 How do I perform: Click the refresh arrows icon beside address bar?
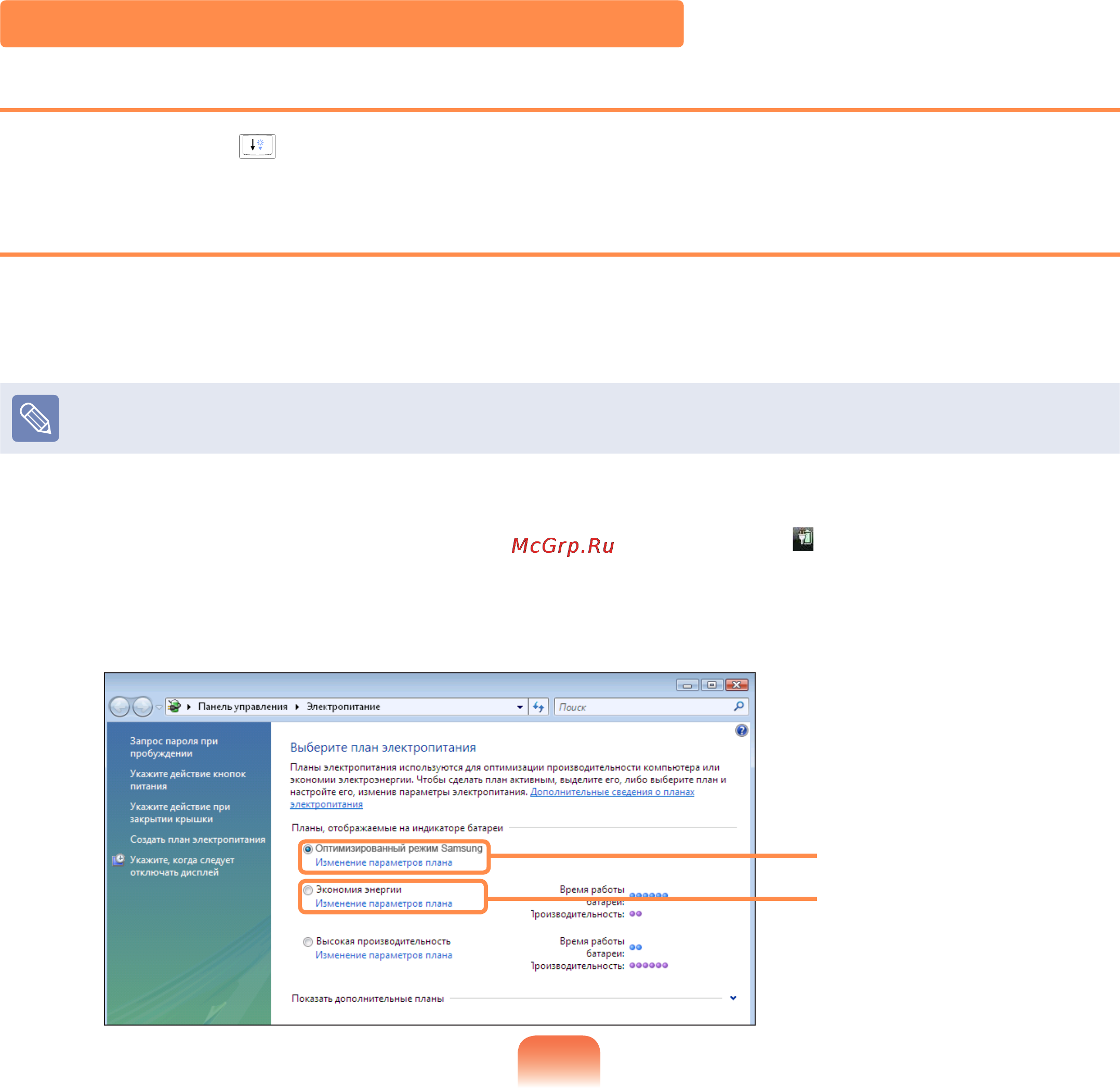coord(538,707)
